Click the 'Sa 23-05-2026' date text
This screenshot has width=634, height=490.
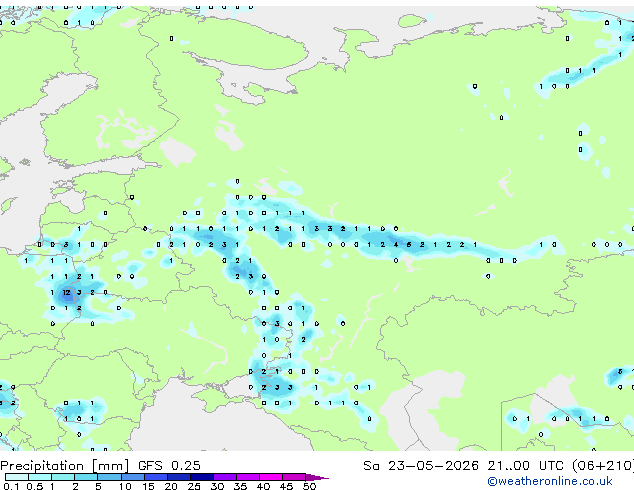point(421,466)
